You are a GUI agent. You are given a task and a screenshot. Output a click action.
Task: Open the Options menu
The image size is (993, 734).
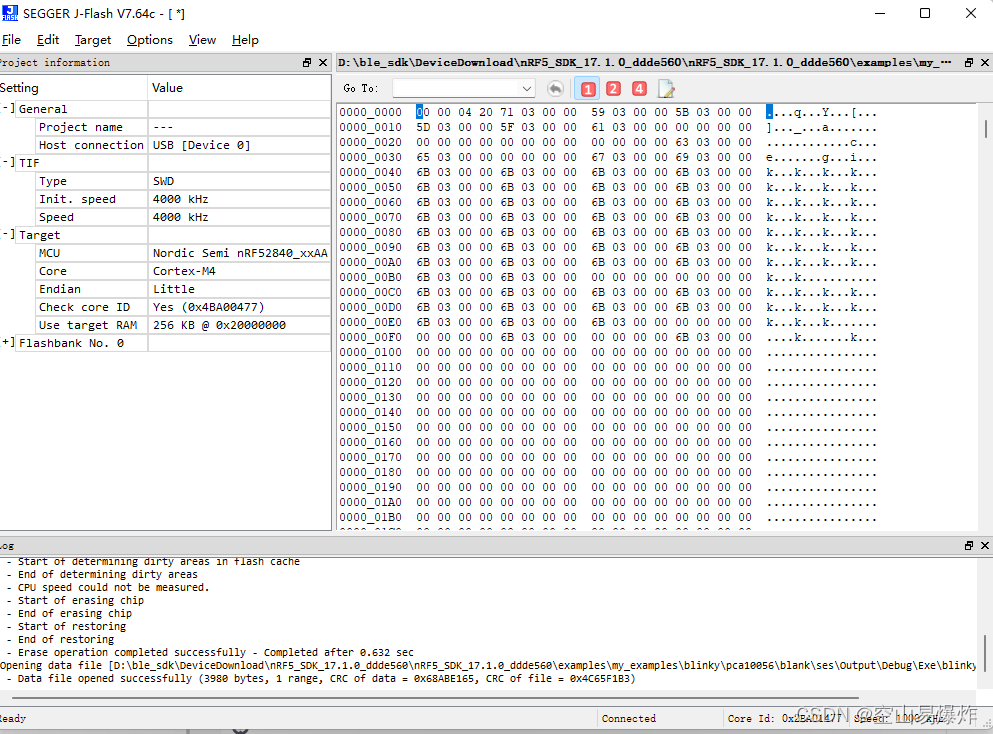149,40
